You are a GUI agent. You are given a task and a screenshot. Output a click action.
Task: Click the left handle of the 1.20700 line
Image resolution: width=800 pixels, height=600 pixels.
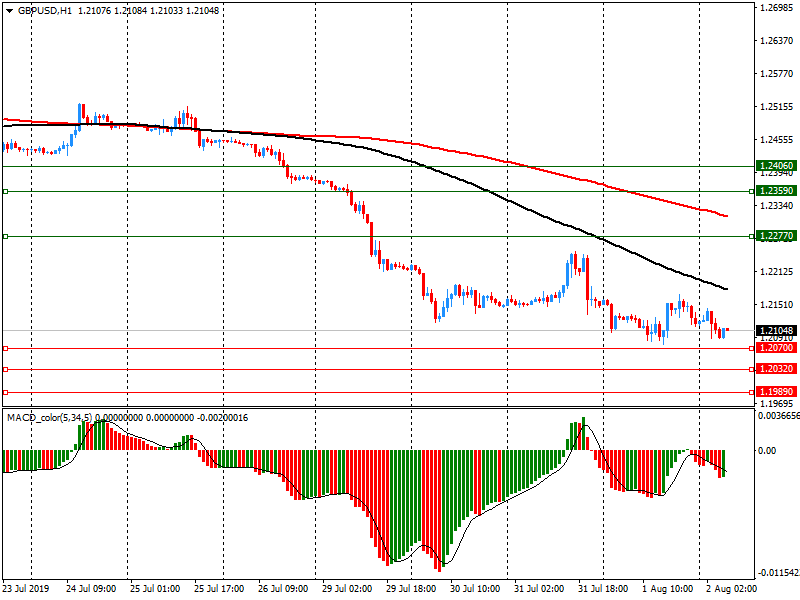click(6, 348)
